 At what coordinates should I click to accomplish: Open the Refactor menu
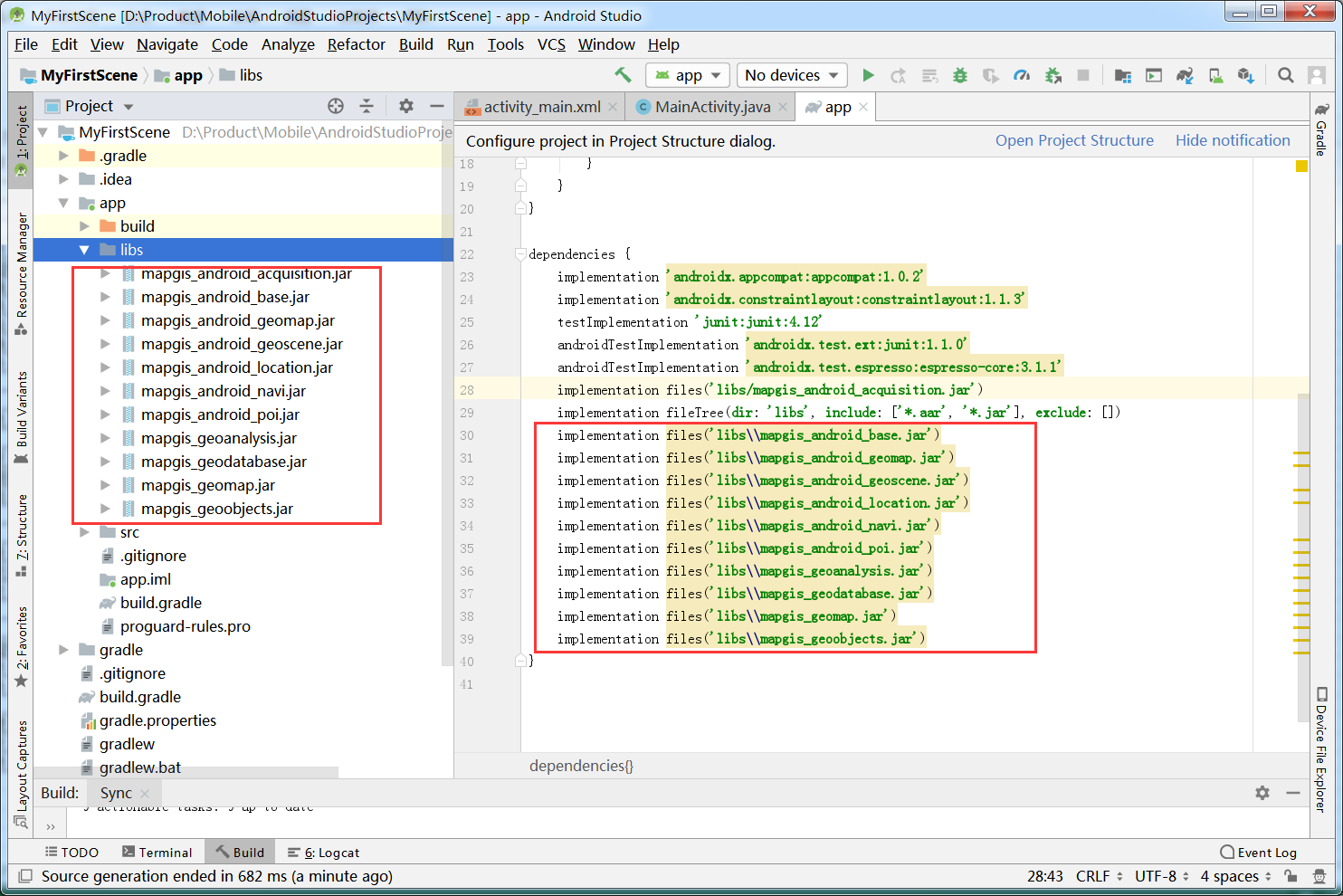click(356, 44)
